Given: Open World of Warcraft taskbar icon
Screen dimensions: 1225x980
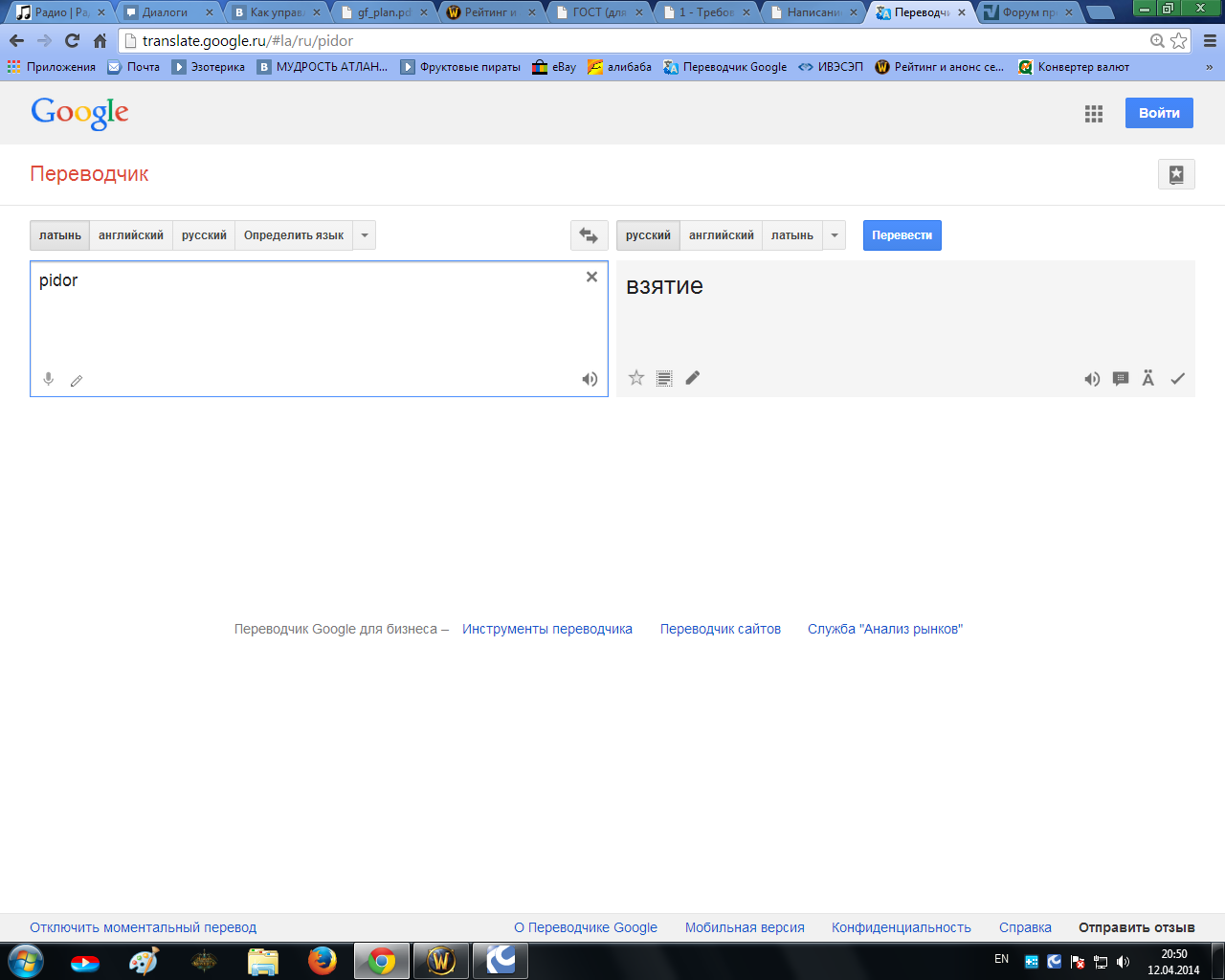Looking at the screenshot, I should coord(441,960).
